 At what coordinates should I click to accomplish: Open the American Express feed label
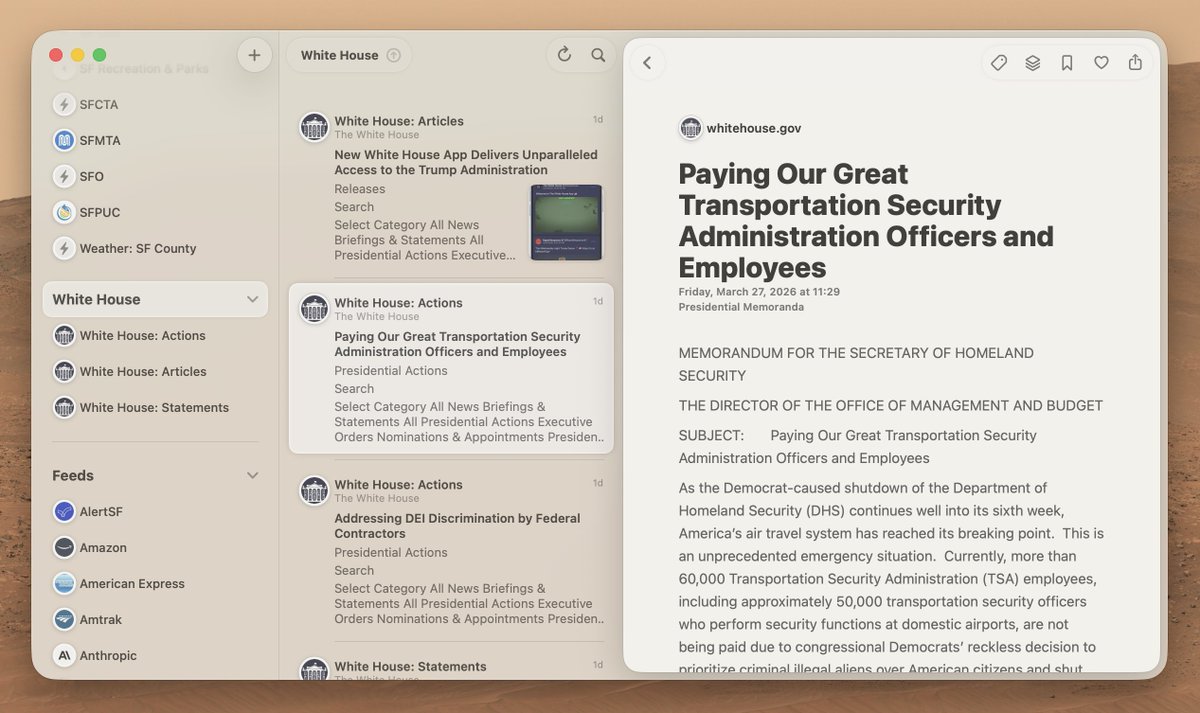[x=132, y=583]
